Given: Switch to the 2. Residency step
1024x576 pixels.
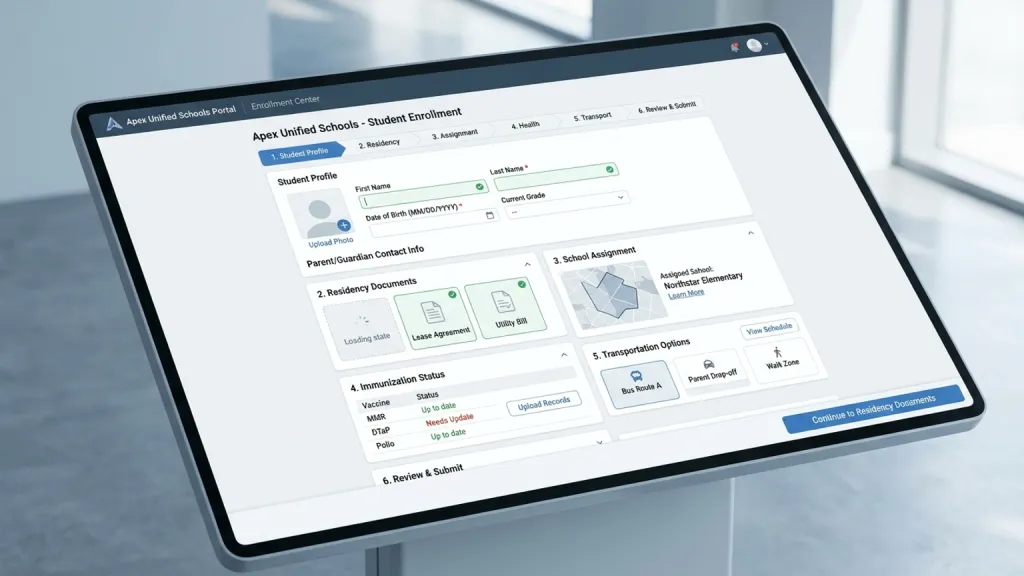Looking at the screenshot, I should point(379,143).
